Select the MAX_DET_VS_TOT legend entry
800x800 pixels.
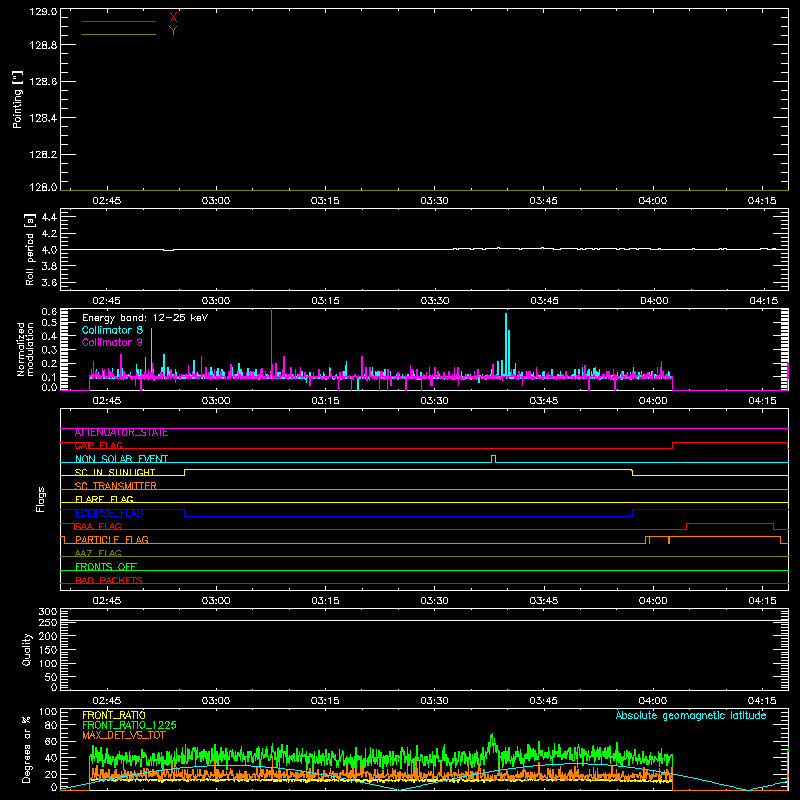tap(124, 735)
